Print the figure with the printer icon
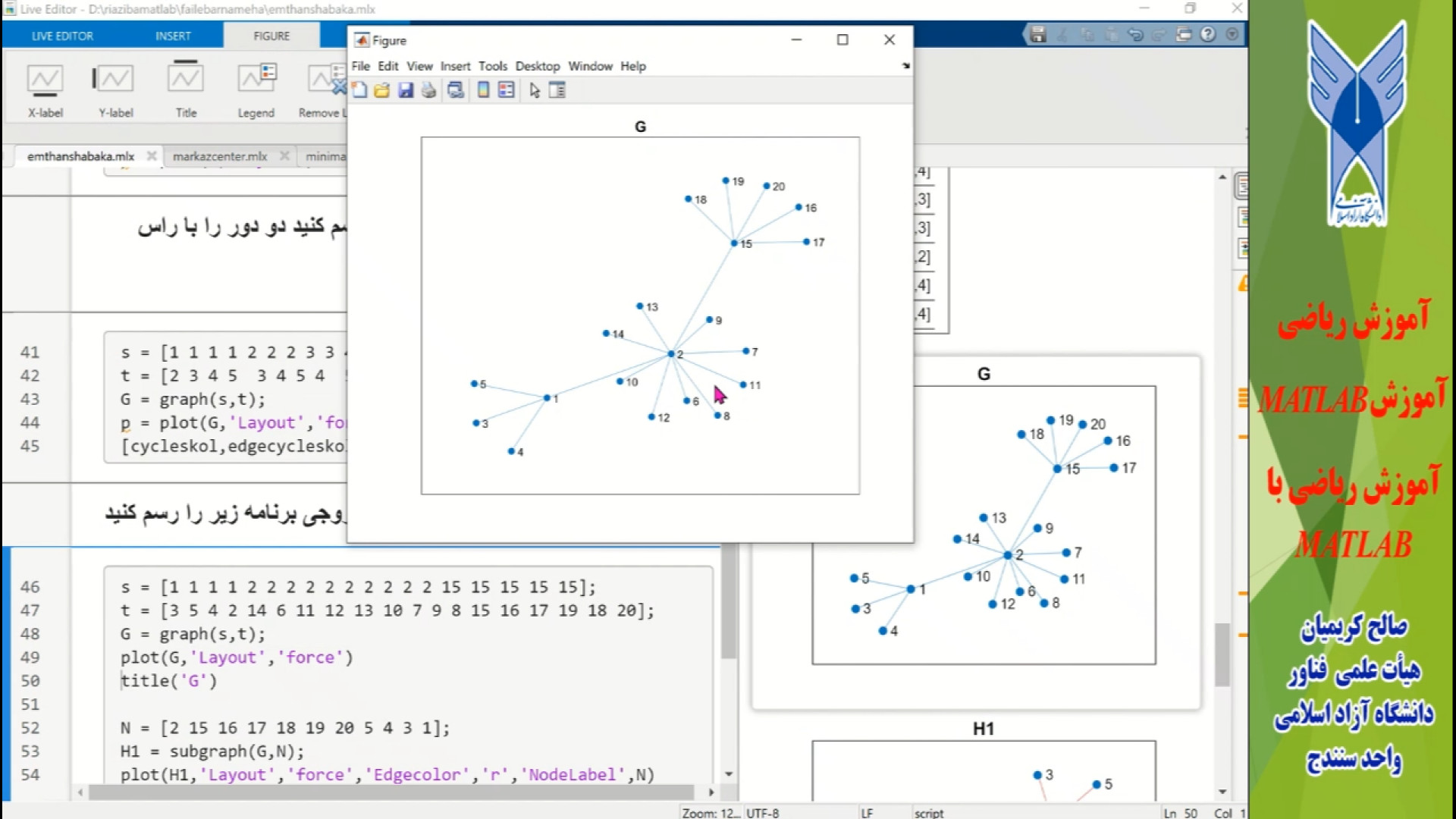The image size is (1456, 819). click(429, 90)
